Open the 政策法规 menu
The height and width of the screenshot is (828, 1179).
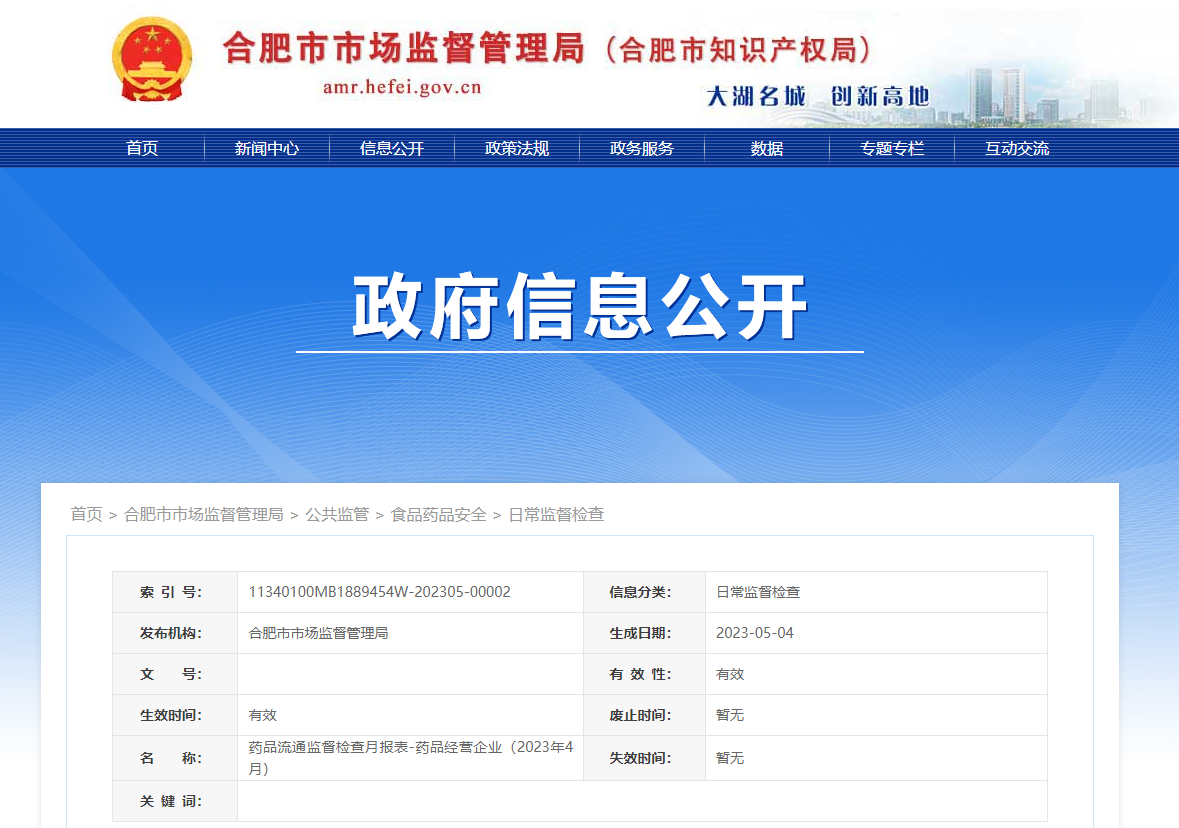click(x=516, y=148)
